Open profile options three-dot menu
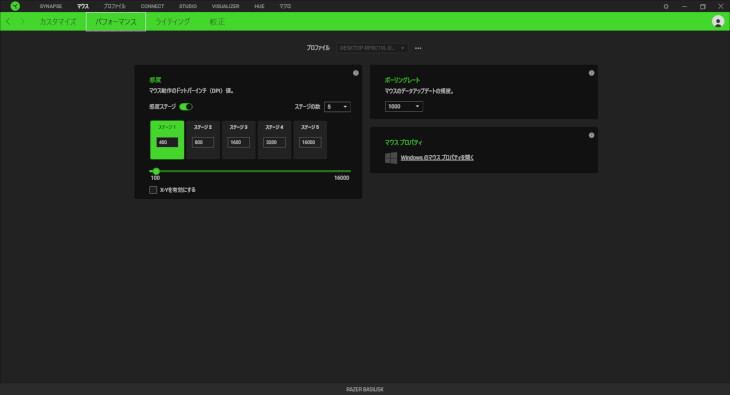 (418, 48)
